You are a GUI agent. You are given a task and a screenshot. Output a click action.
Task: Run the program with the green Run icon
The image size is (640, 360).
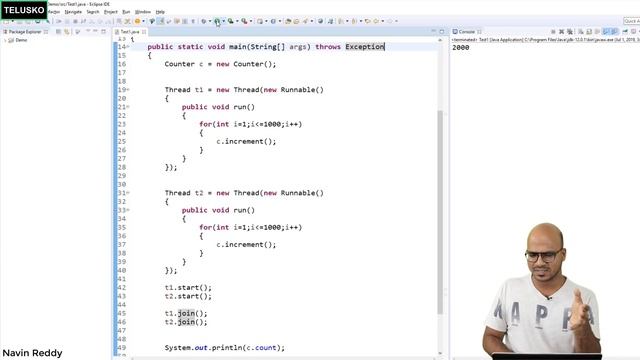point(217,21)
